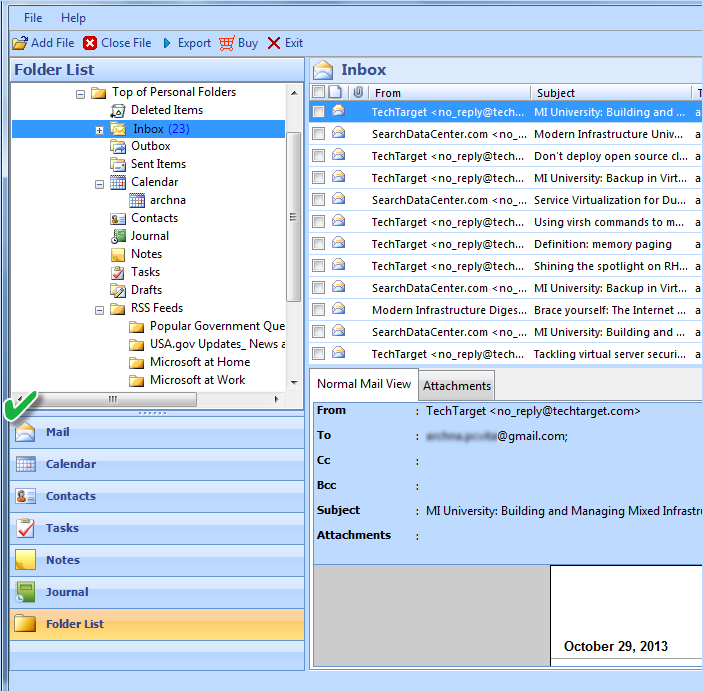The width and height of the screenshot is (703, 692).
Task: Click folder tree scroll down arrow
Action: point(294,383)
